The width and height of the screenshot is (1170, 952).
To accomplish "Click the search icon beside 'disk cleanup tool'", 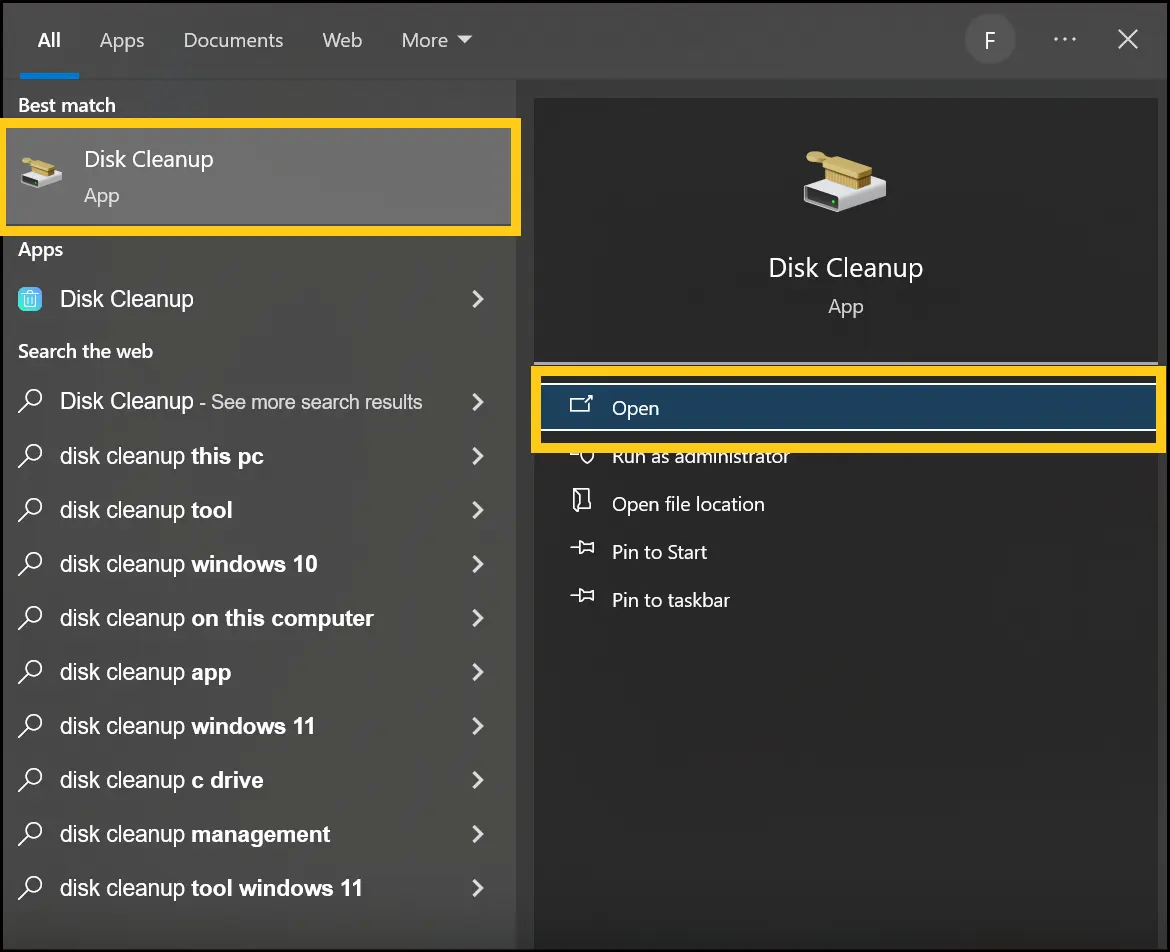I will [x=30, y=509].
